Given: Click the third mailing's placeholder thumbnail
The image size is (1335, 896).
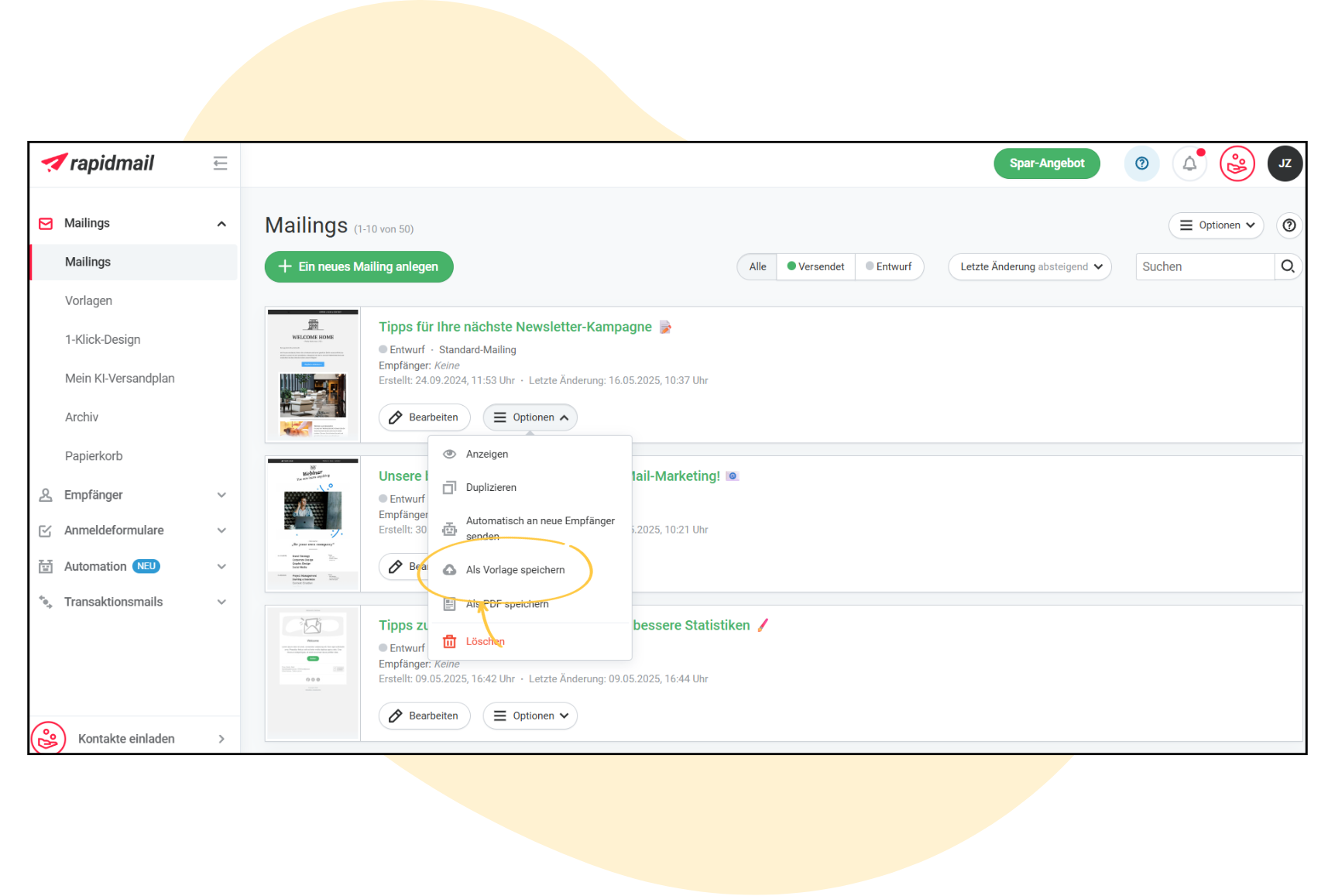Looking at the screenshot, I should coord(313,673).
